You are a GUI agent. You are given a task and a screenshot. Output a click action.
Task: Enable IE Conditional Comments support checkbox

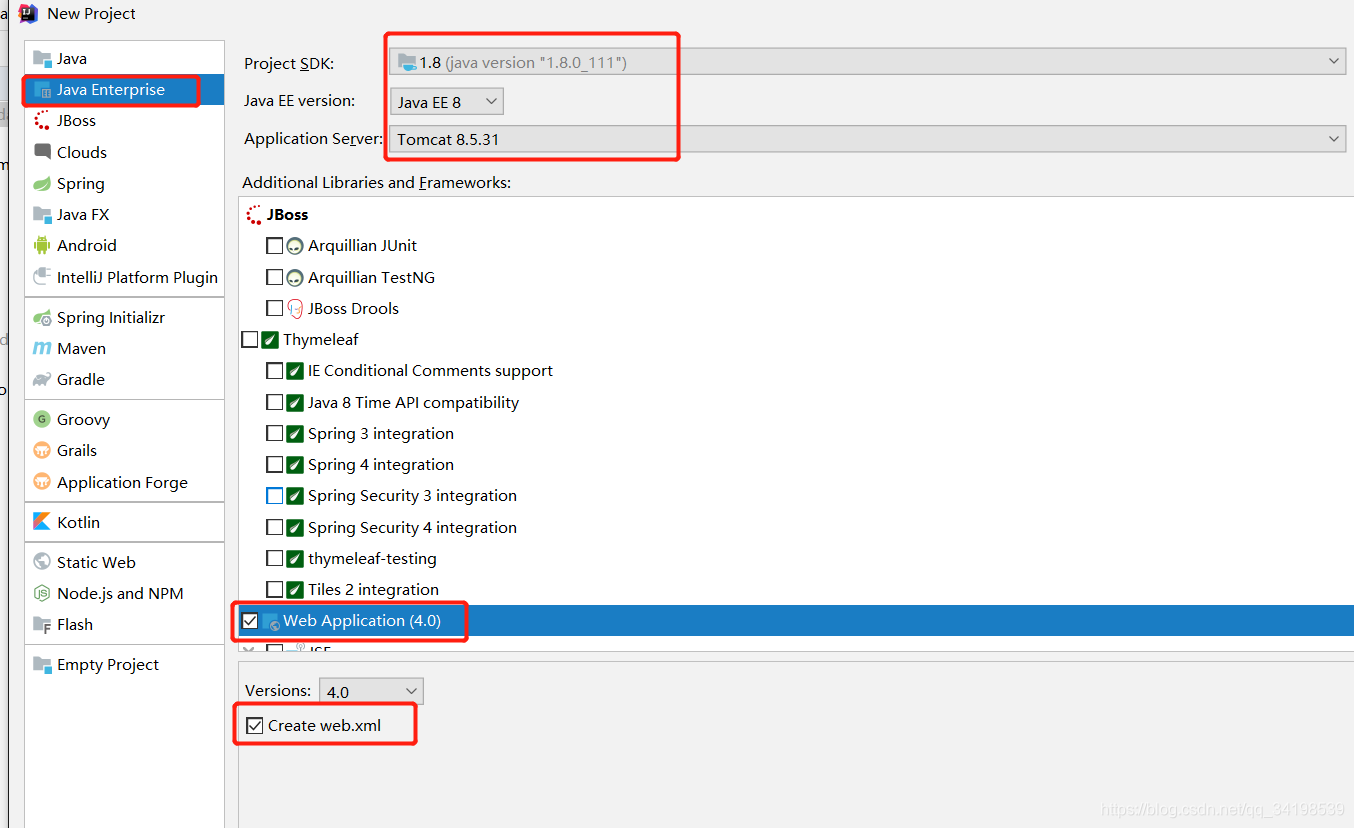pos(275,371)
